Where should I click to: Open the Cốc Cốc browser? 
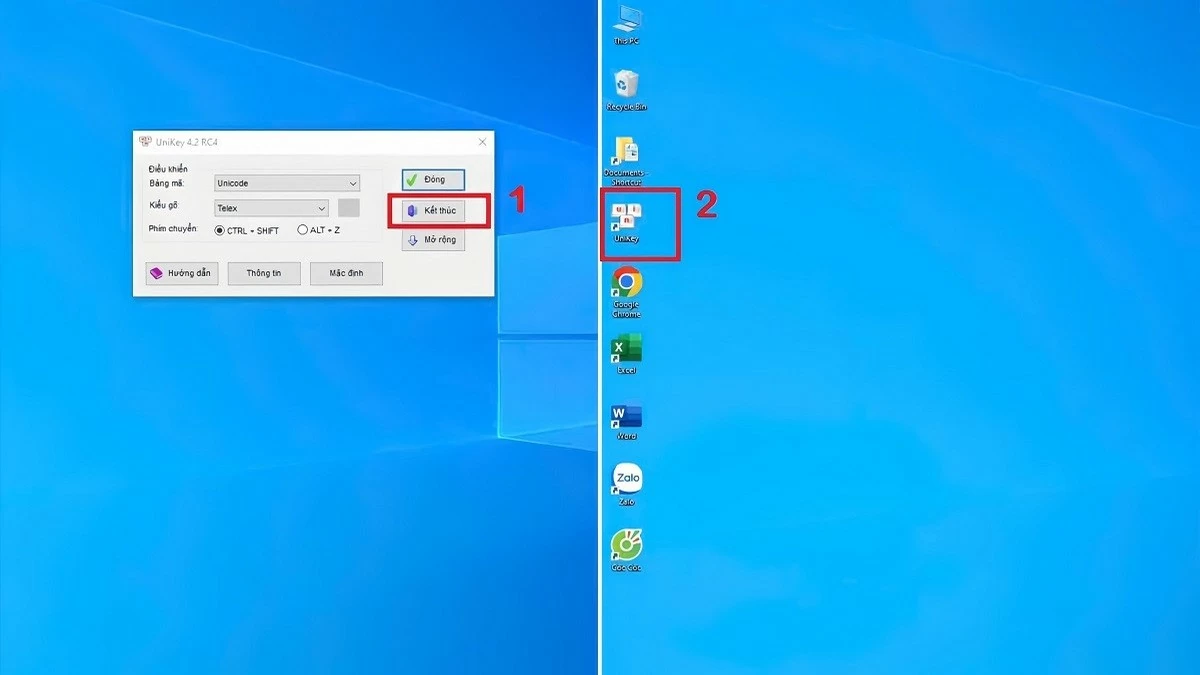(625, 548)
